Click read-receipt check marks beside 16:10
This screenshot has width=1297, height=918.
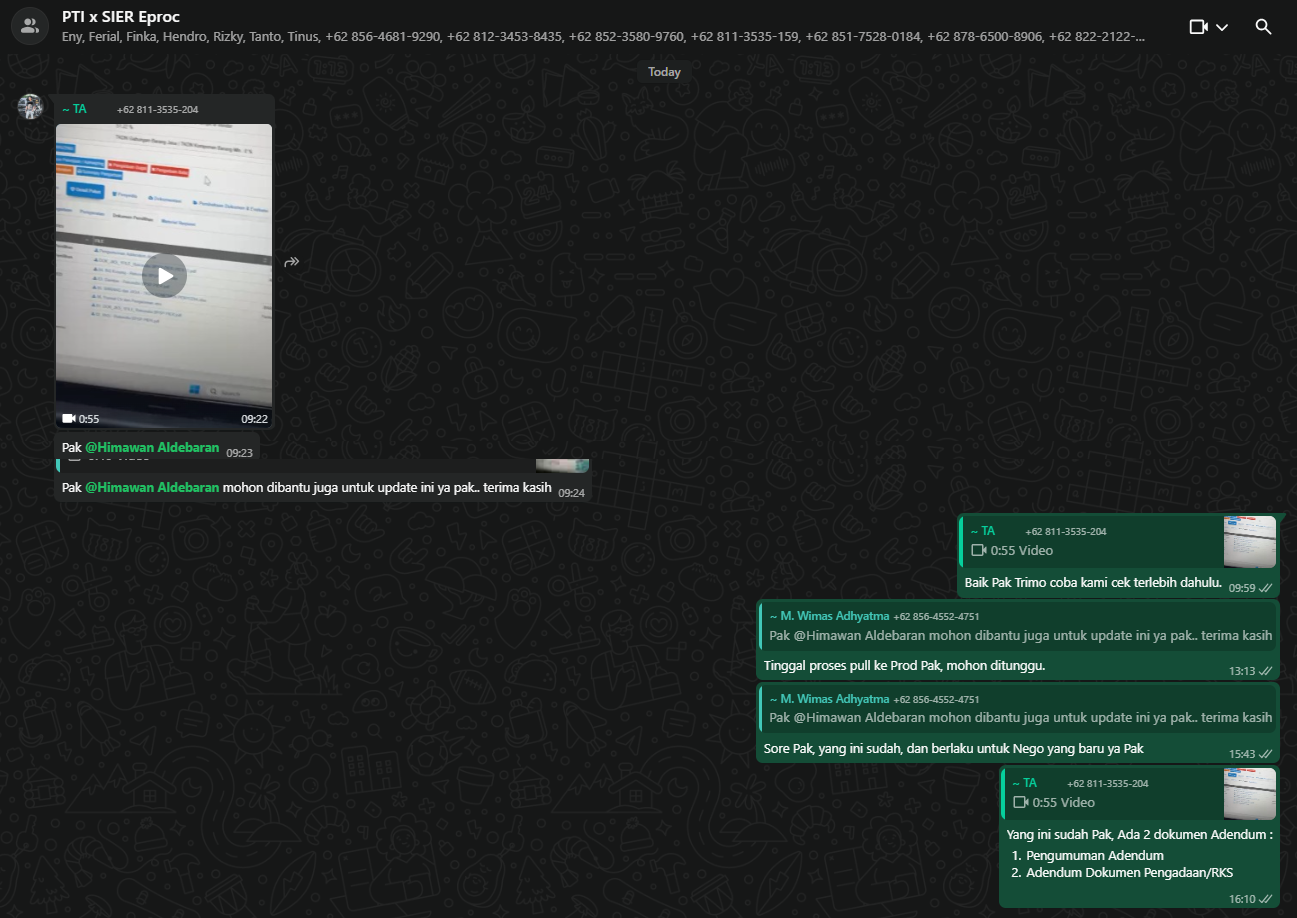1266,899
